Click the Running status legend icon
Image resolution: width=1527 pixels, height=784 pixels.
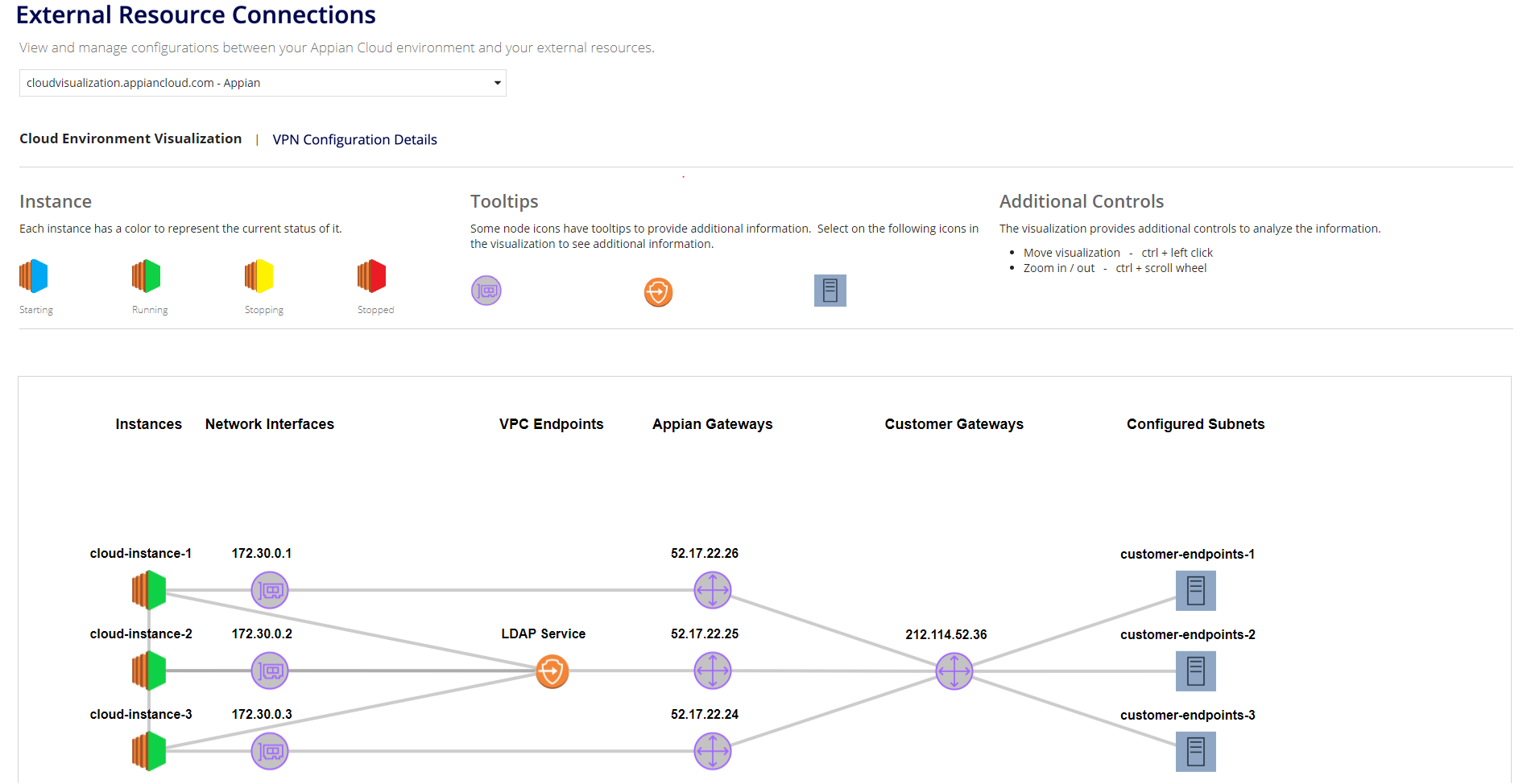coord(147,276)
